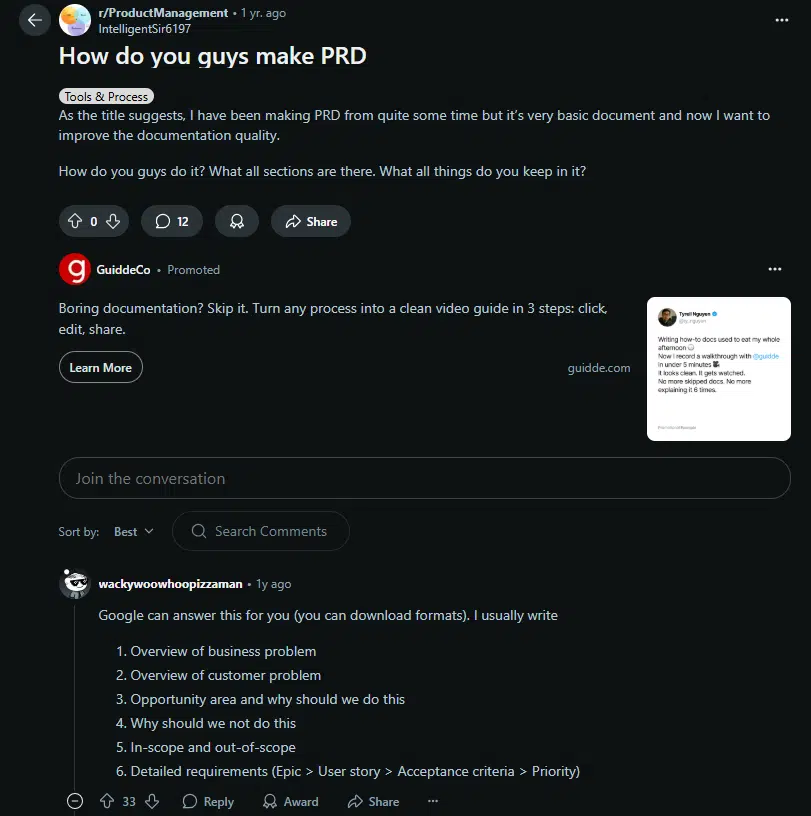Click the Learn More button

(100, 367)
